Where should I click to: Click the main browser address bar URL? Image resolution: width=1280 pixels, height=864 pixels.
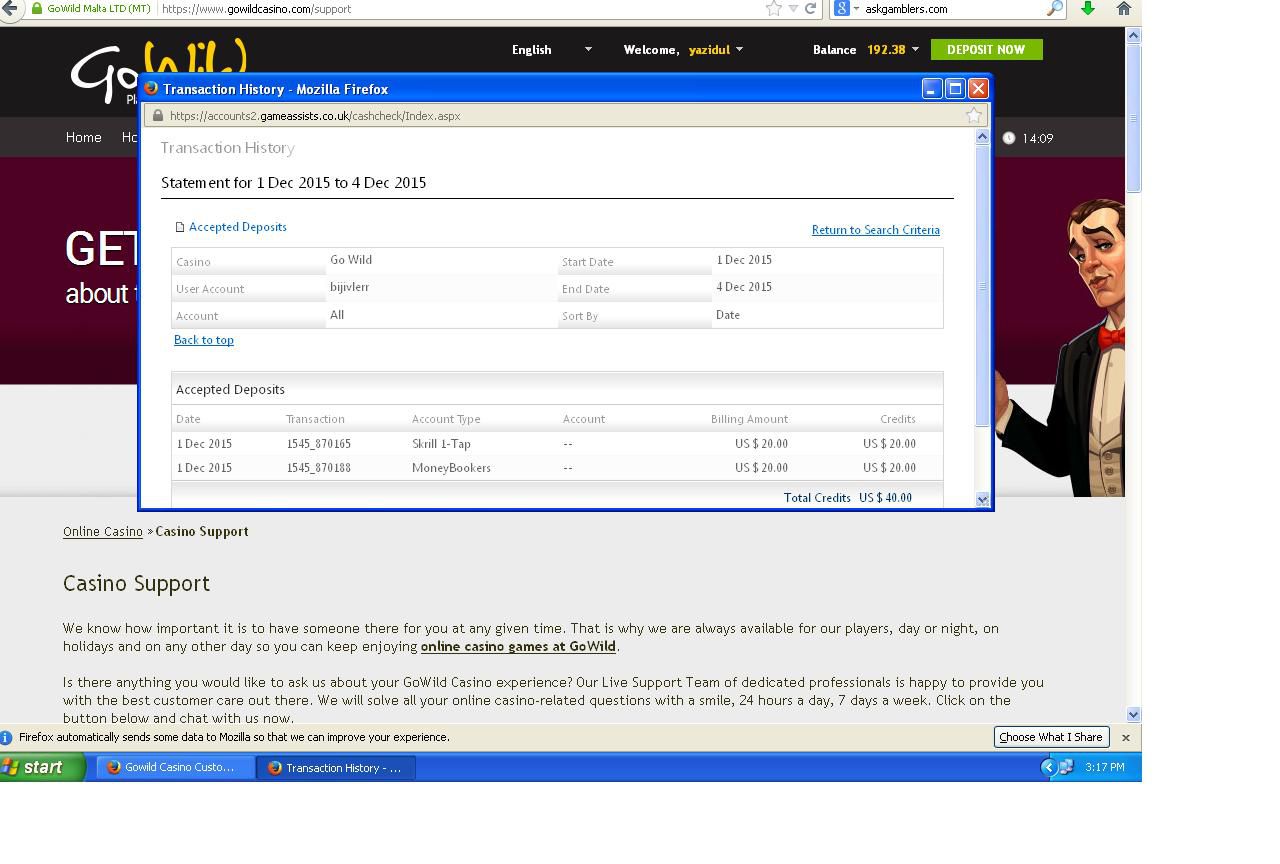coord(256,8)
